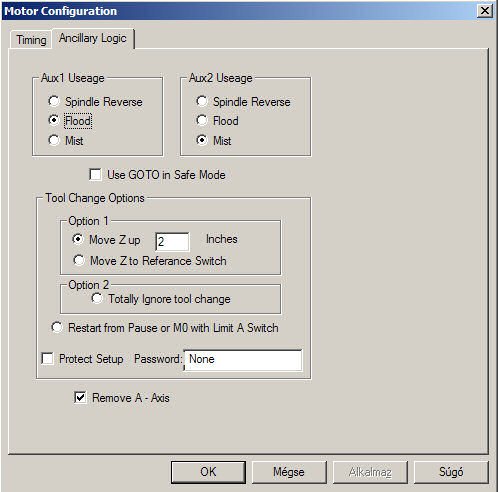Select the Ancillary Logic tab
The height and width of the screenshot is (492, 498).
(x=93, y=38)
